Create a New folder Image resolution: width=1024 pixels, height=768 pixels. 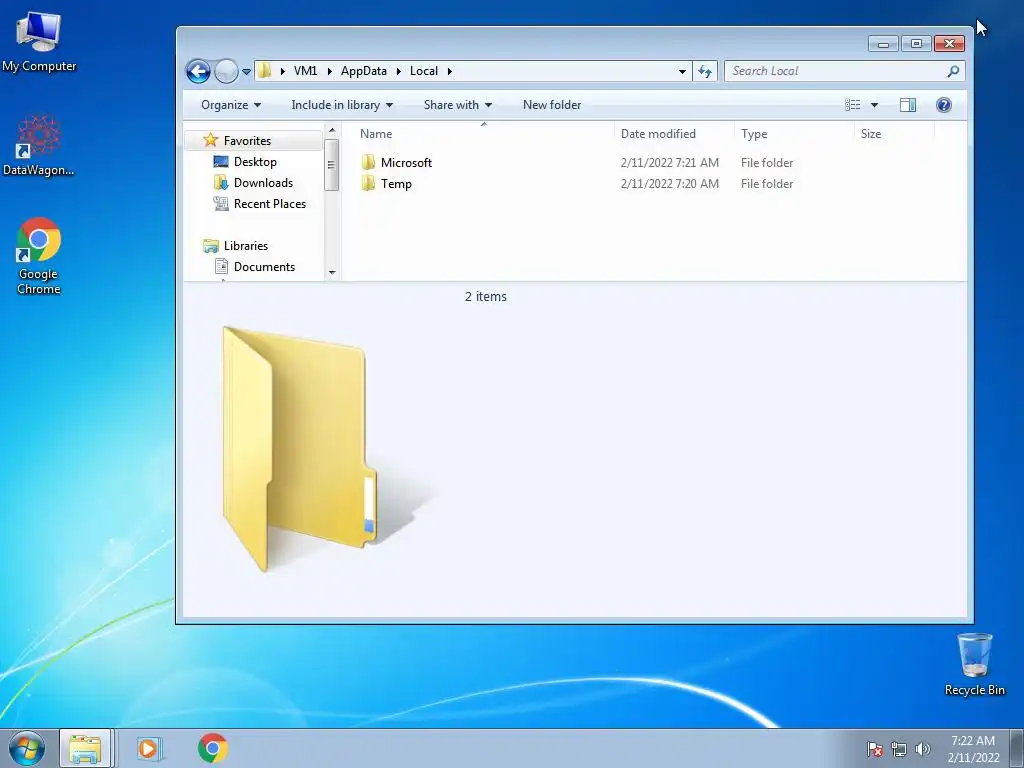pyautogui.click(x=552, y=104)
